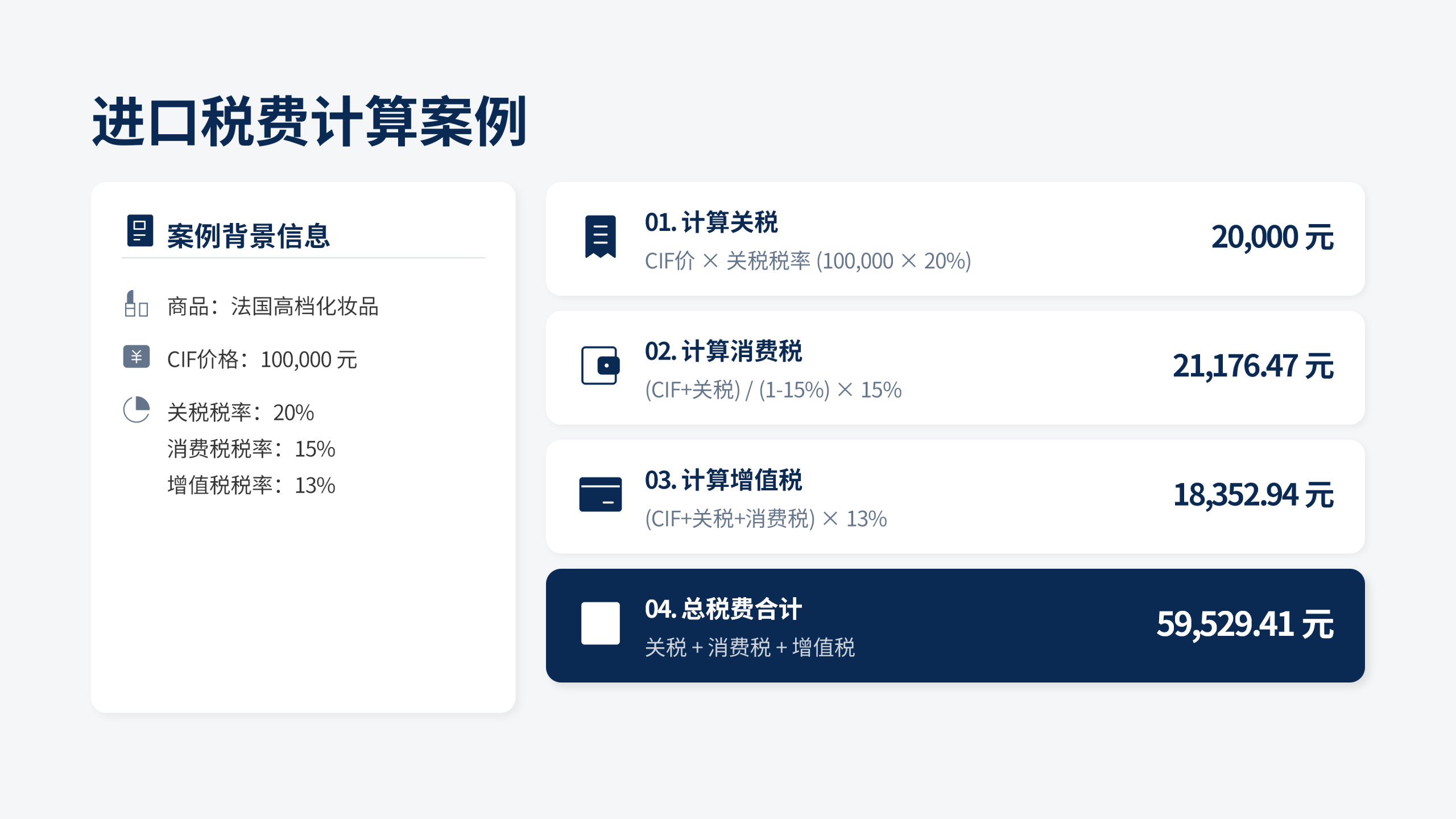Select the 进口税费计算案例 slide title
1456x819 pixels.
point(309,122)
